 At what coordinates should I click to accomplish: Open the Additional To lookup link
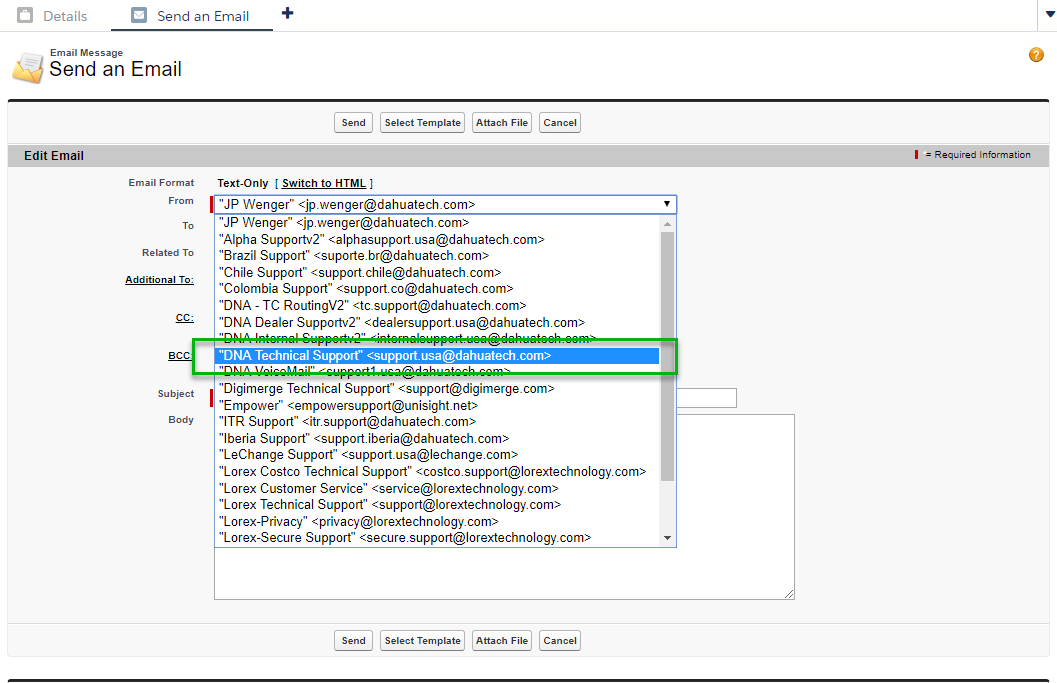tap(159, 280)
